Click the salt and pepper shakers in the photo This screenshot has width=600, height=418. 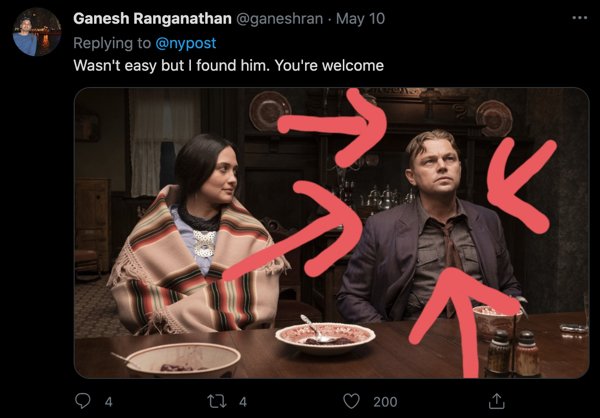512,353
